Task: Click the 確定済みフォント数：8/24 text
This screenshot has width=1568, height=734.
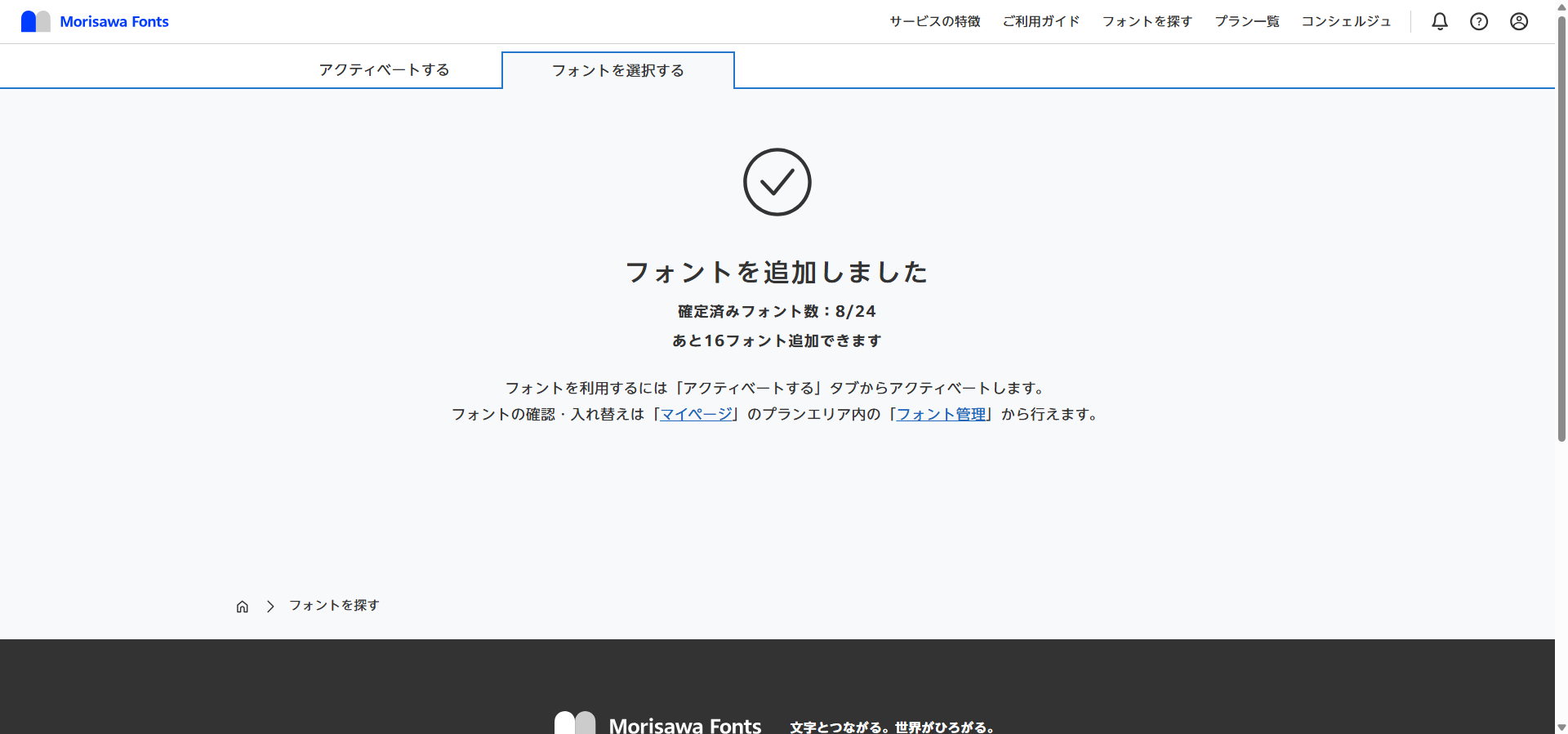Action: tap(777, 311)
